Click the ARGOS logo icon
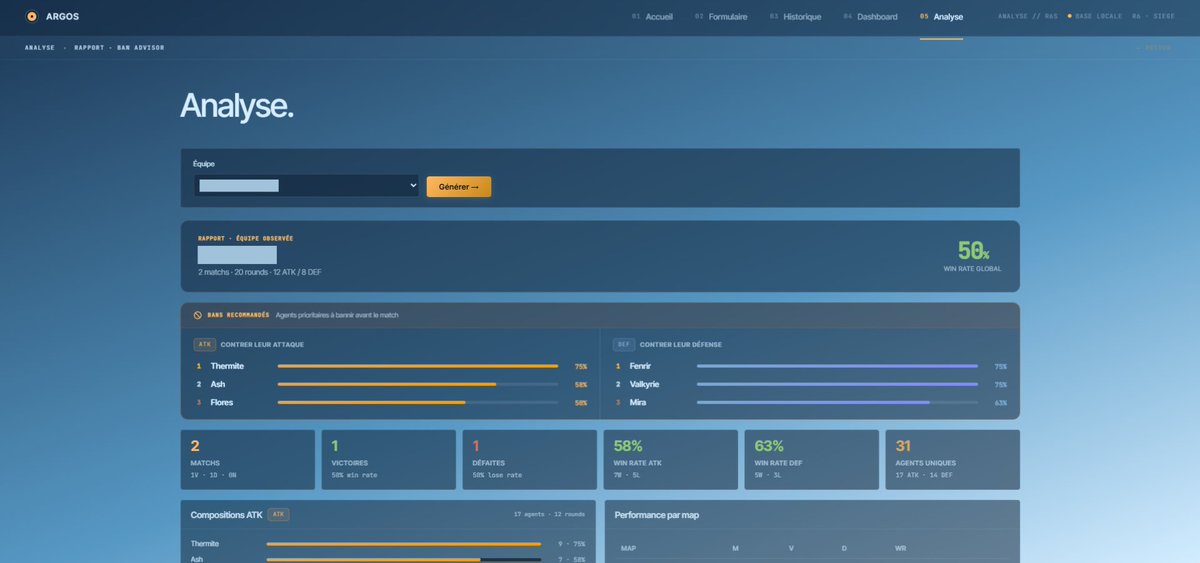Viewport: 1200px width, 563px height. (x=32, y=17)
